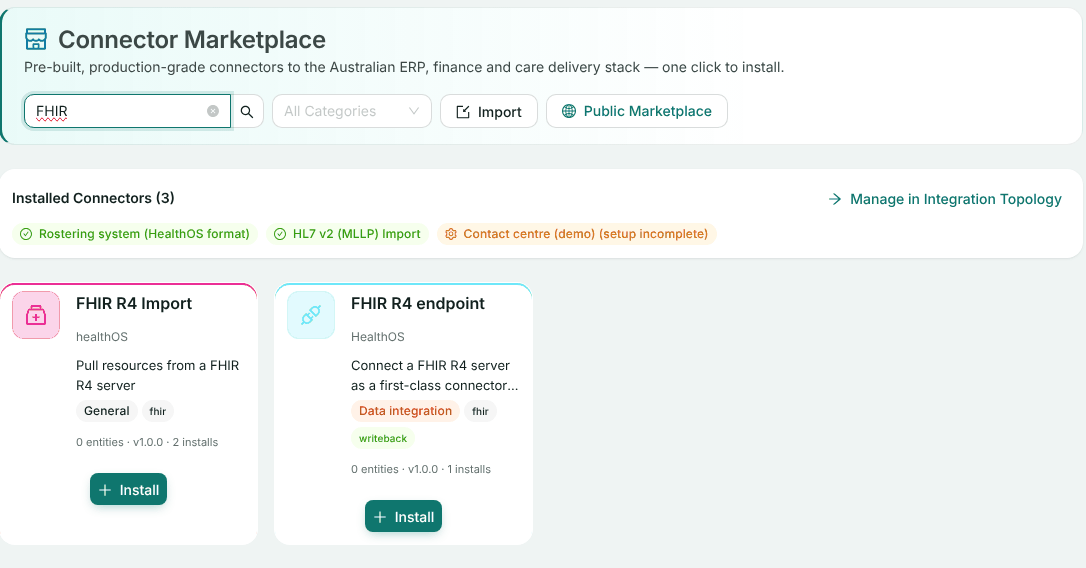Click the blue FHIR R4 endpoint plug icon
The image size is (1086, 568).
click(x=311, y=315)
